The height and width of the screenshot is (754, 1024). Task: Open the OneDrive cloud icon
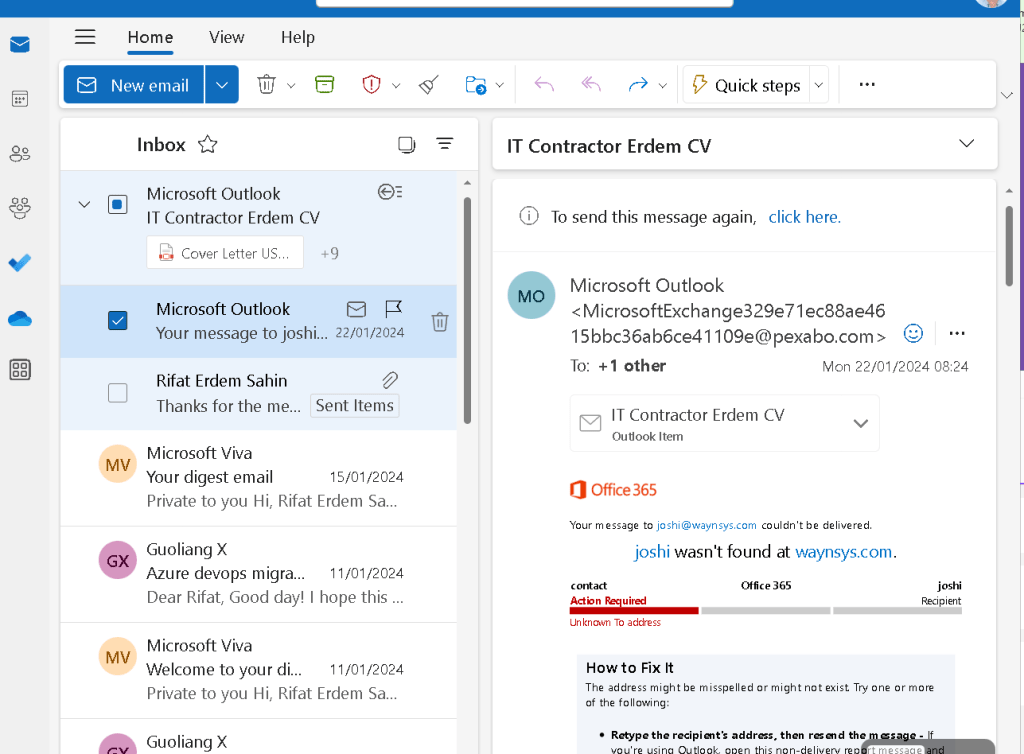click(20, 319)
